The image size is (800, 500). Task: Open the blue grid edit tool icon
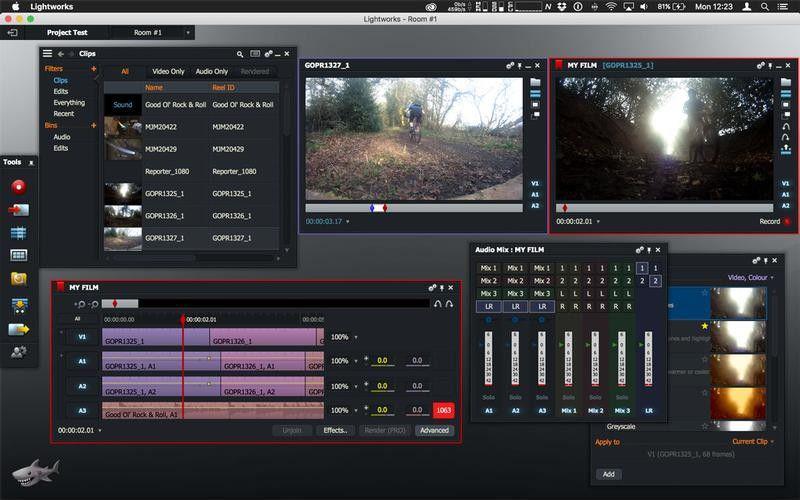18,233
